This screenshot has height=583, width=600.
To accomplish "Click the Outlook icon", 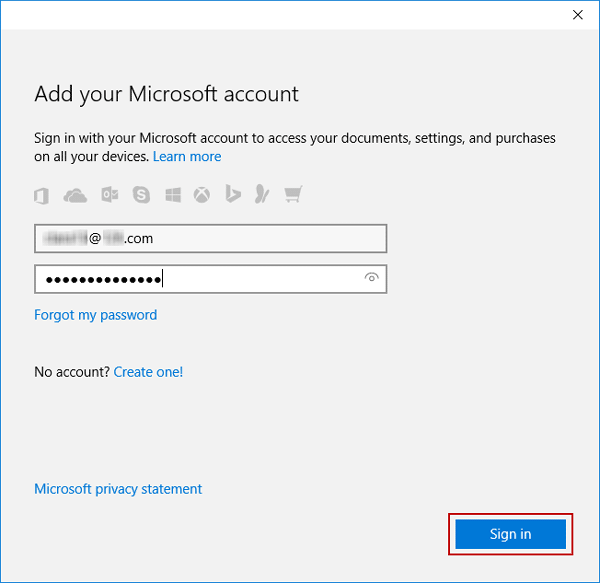I will pyautogui.click(x=110, y=195).
